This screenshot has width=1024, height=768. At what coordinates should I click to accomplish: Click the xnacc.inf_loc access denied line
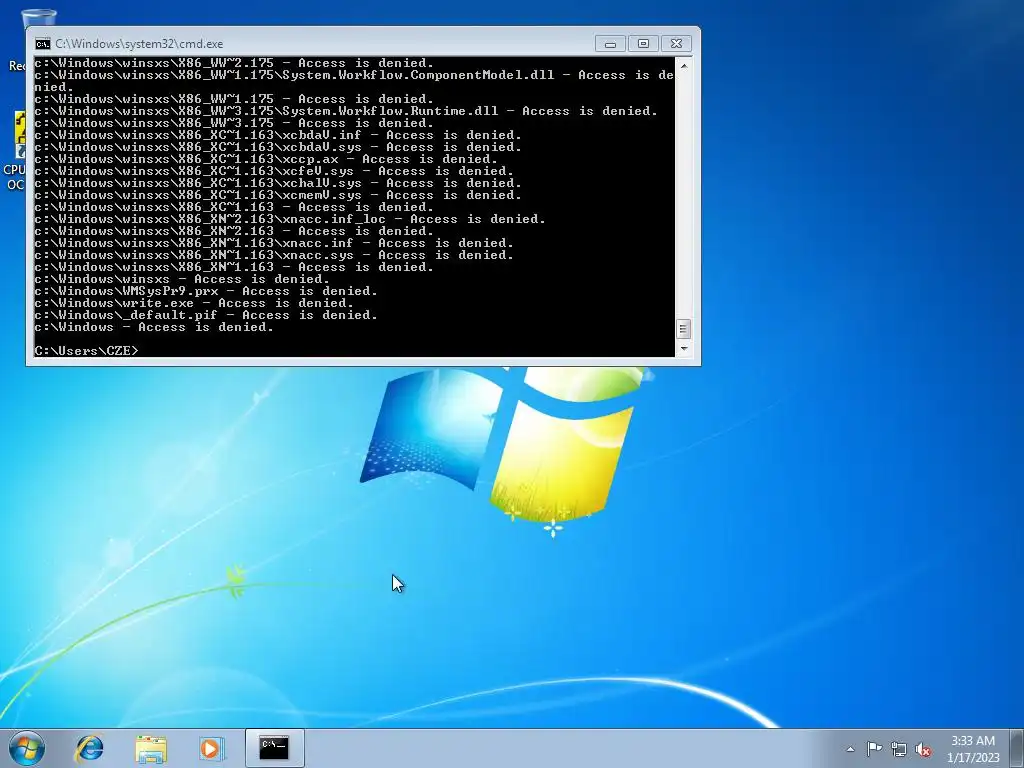point(290,219)
